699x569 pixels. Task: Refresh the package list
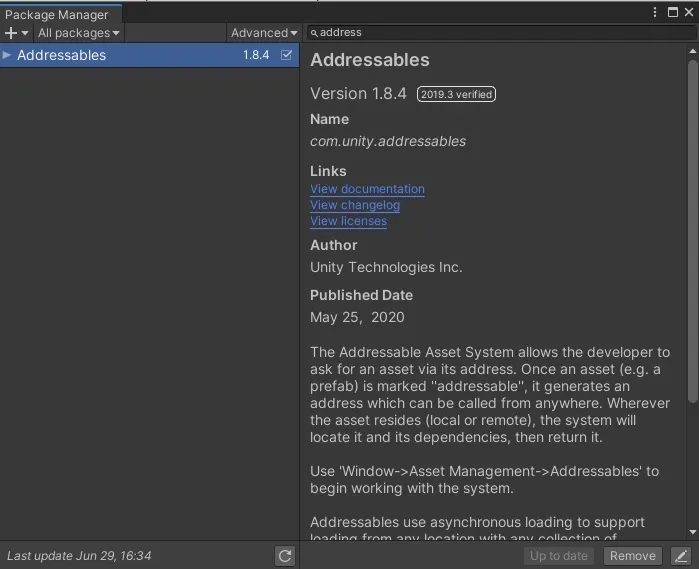(285, 556)
